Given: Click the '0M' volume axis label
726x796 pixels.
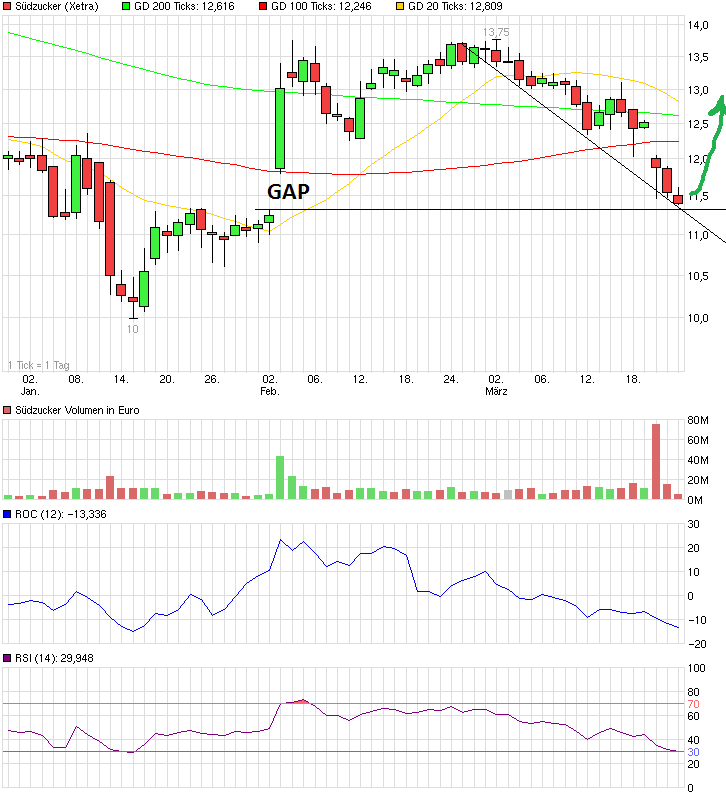Looking at the screenshot, I should coord(695,500).
